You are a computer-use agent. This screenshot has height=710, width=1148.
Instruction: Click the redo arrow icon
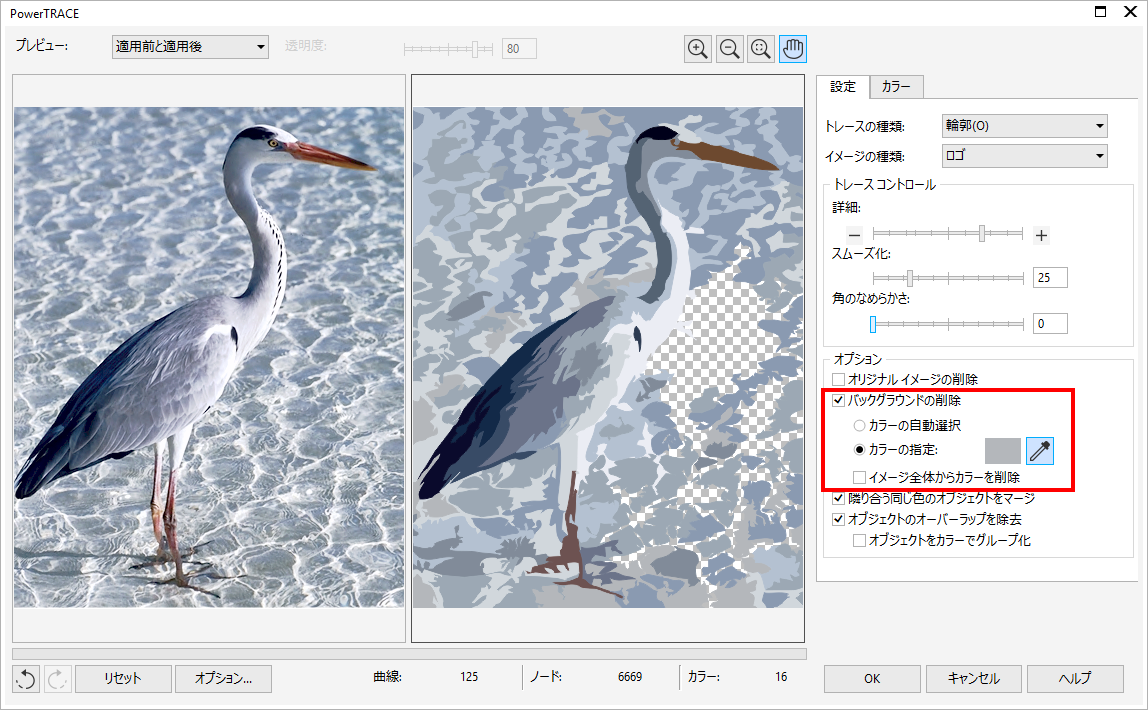pyautogui.click(x=57, y=679)
